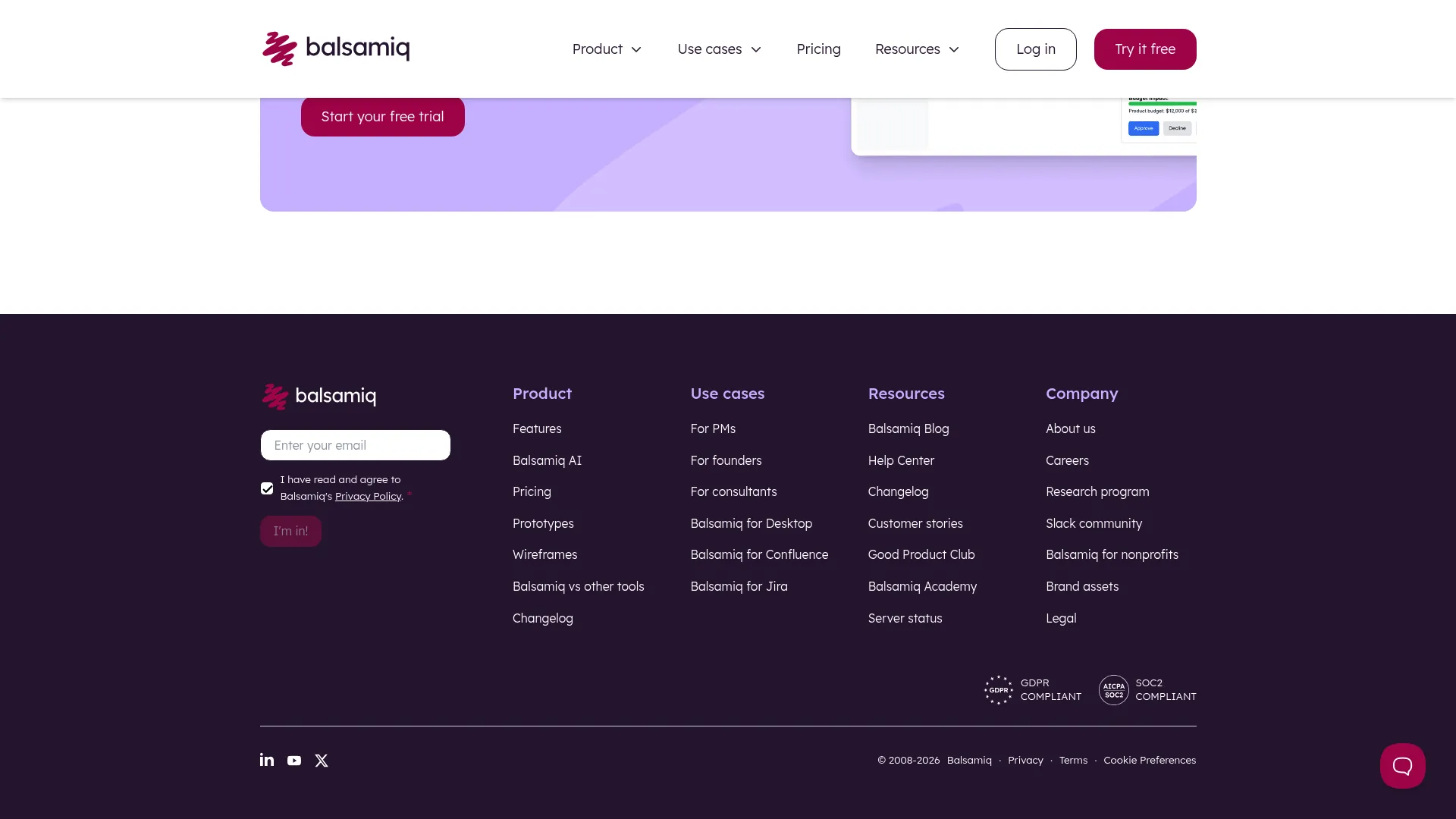
Task: Open Pricing link in footer Product column
Action: pos(532,491)
